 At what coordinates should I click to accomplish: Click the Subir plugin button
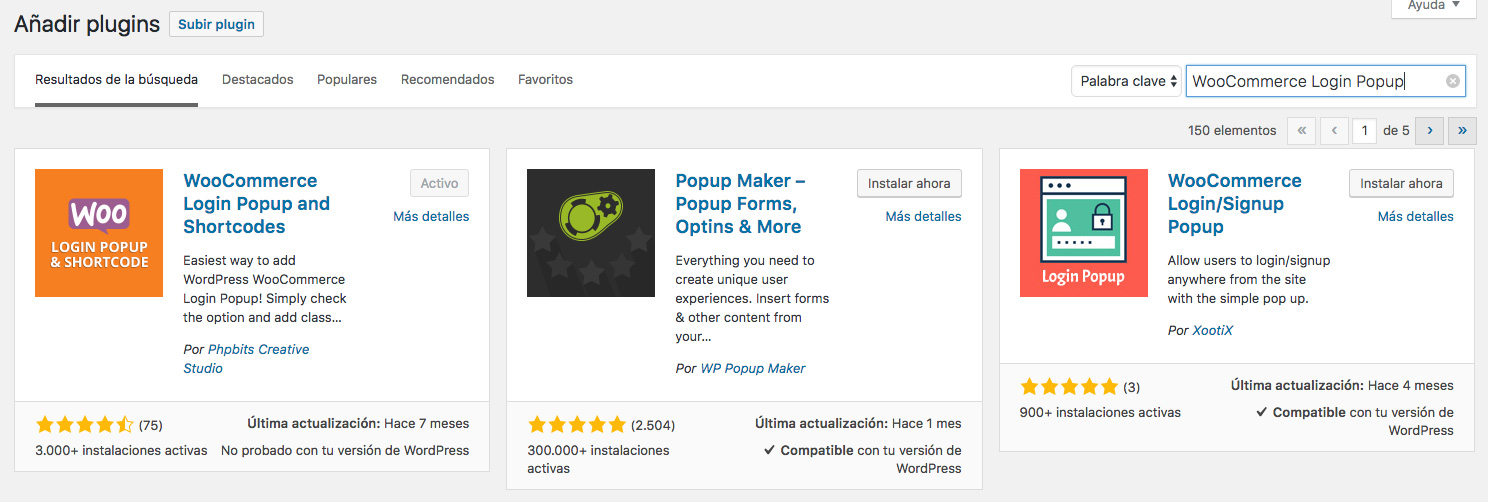[216, 24]
